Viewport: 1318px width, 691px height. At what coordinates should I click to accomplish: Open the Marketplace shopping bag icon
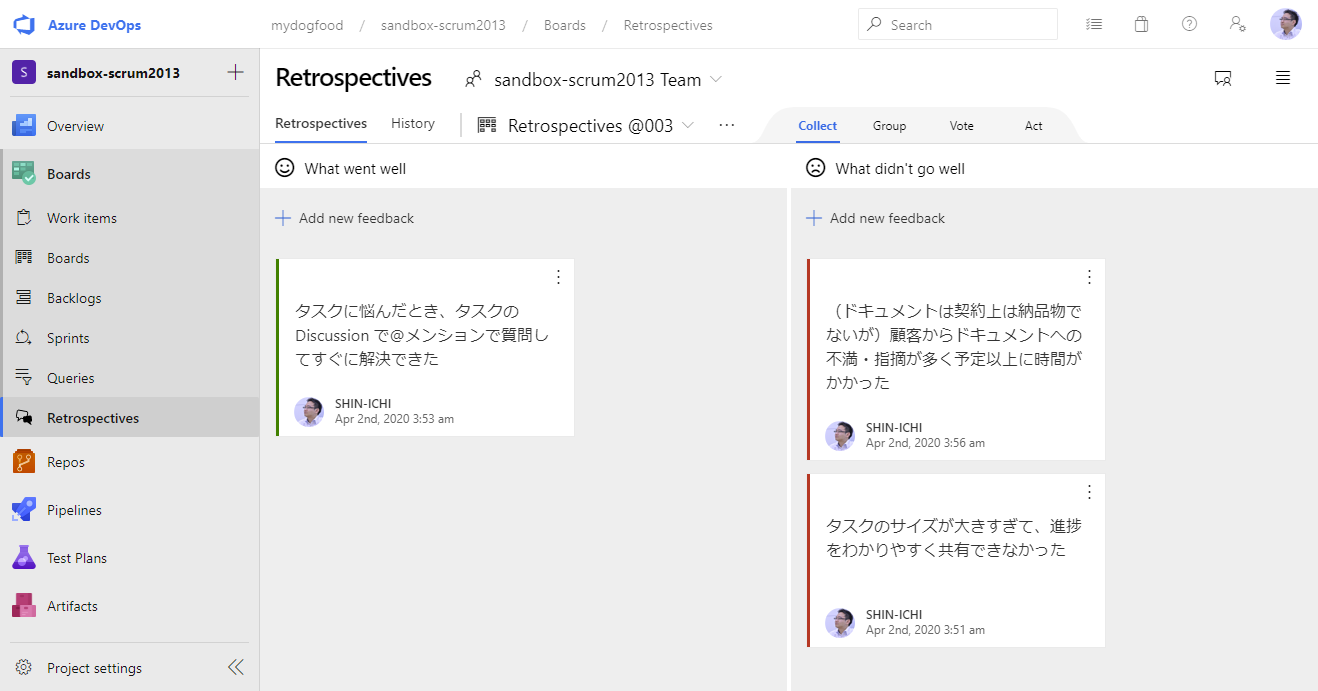(1141, 23)
